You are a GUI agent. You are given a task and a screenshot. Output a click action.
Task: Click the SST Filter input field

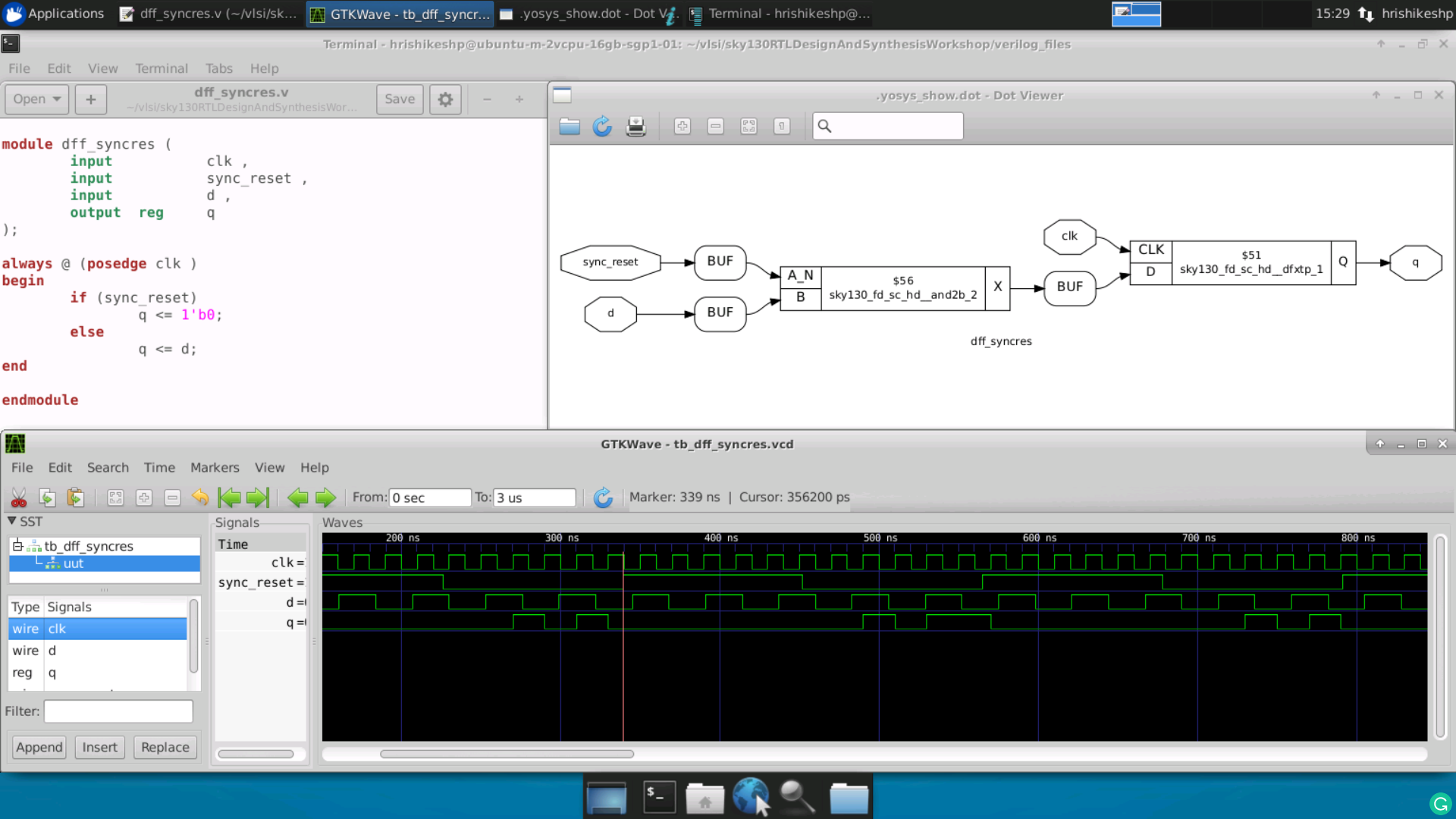(x=118, y=711)
